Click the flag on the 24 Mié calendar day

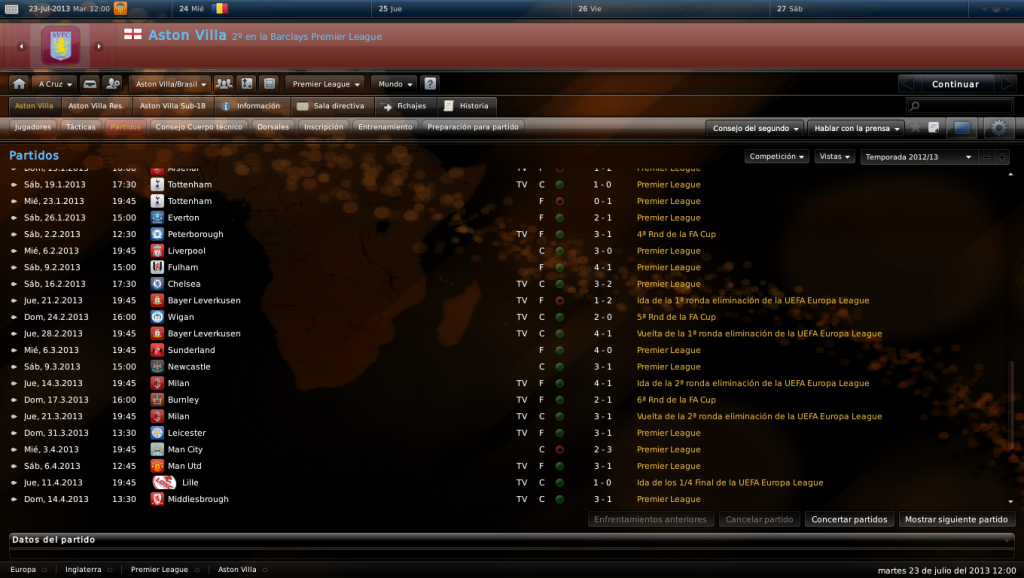tap(220, 8)
